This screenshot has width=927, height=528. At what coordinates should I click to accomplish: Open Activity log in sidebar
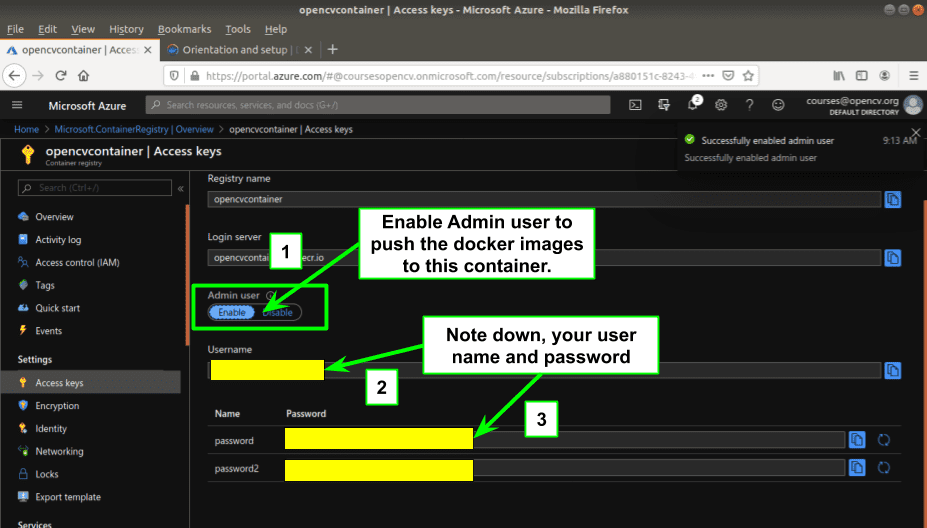point(58,239)
